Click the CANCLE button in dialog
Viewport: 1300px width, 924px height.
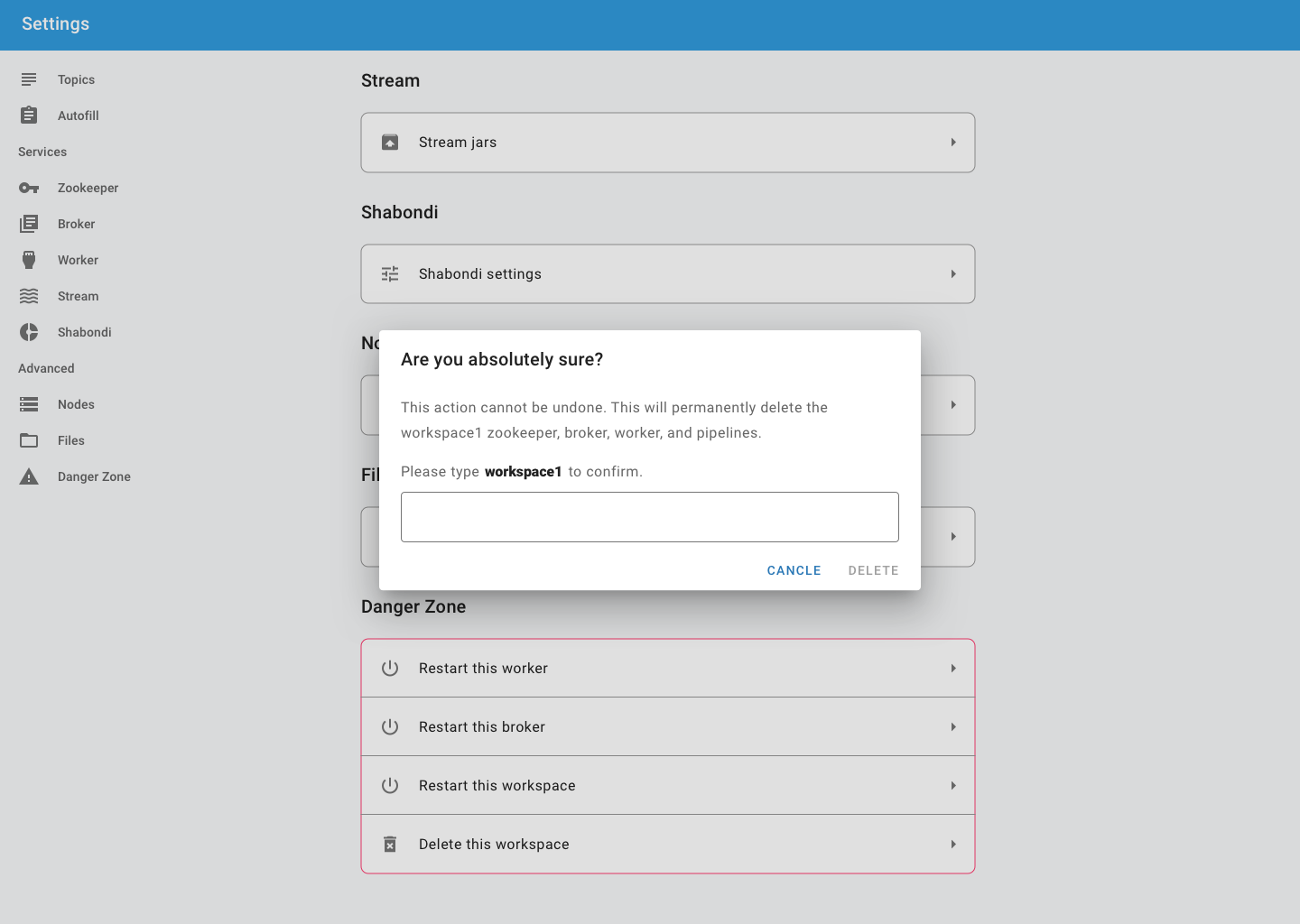[x=794, y=570]
